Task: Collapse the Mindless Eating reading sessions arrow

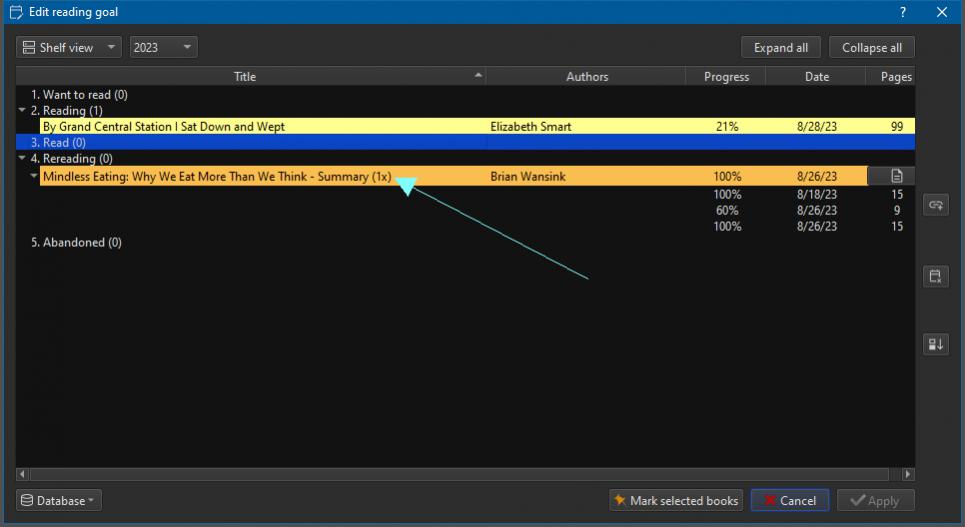Action: (x=34, y=176)
